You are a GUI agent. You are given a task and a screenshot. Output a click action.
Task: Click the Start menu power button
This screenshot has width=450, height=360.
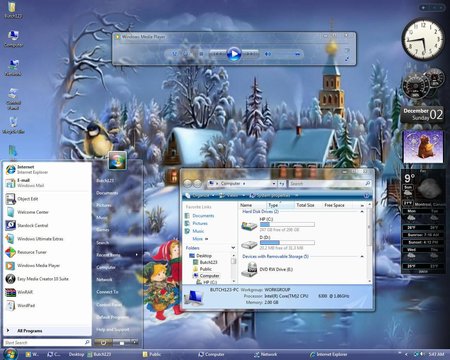pos(103,342)
